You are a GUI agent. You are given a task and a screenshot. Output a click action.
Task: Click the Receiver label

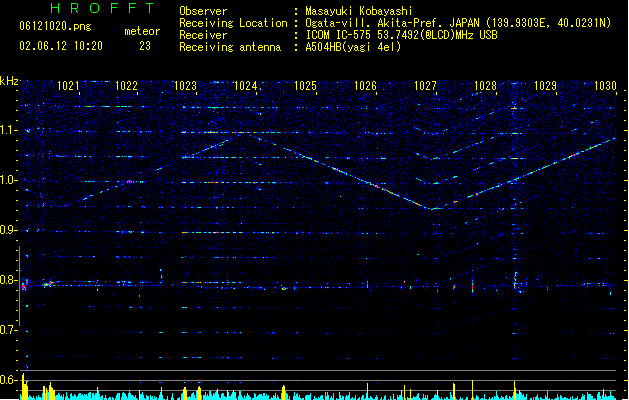click(x=203, y=35)
